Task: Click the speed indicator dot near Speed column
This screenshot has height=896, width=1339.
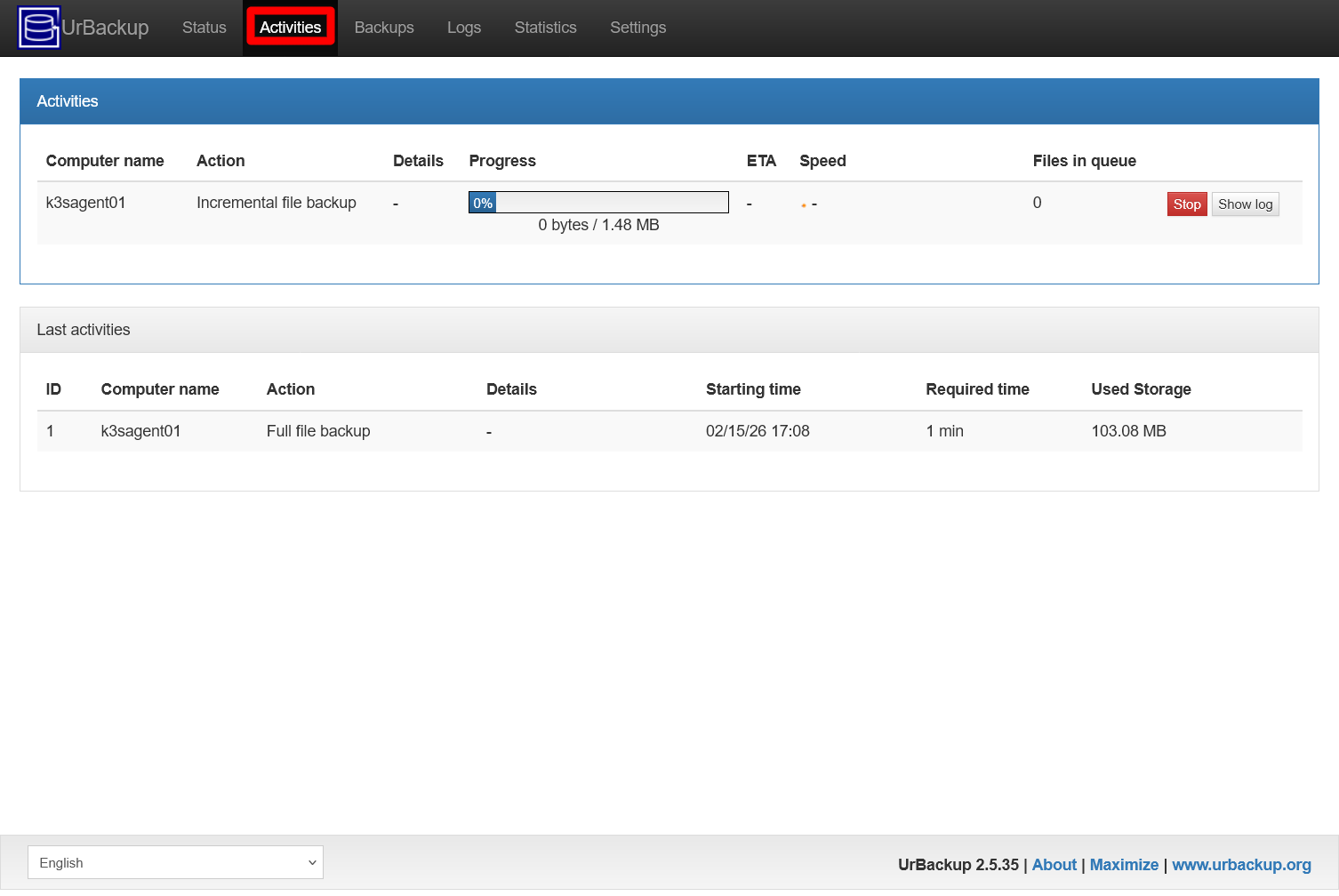Action: (x=804, y=204)
